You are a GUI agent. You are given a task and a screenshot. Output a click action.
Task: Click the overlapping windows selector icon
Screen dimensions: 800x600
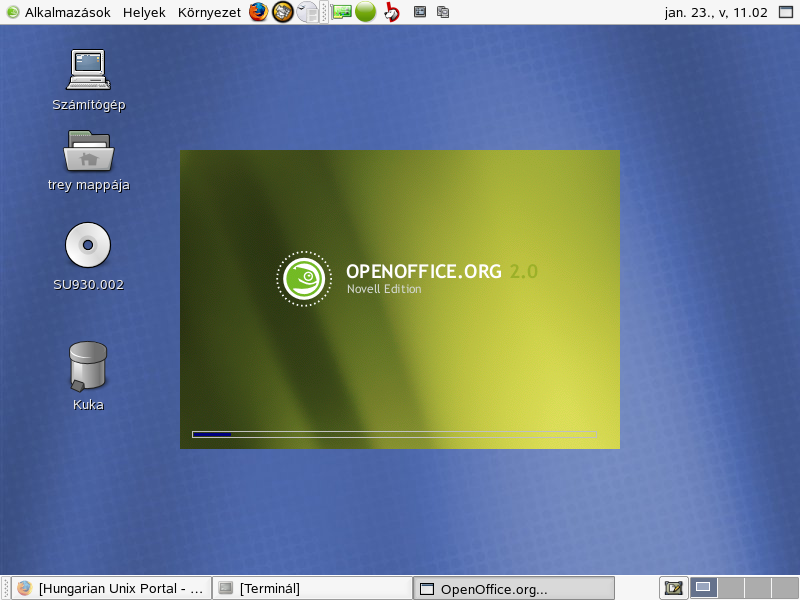[443, 12]
